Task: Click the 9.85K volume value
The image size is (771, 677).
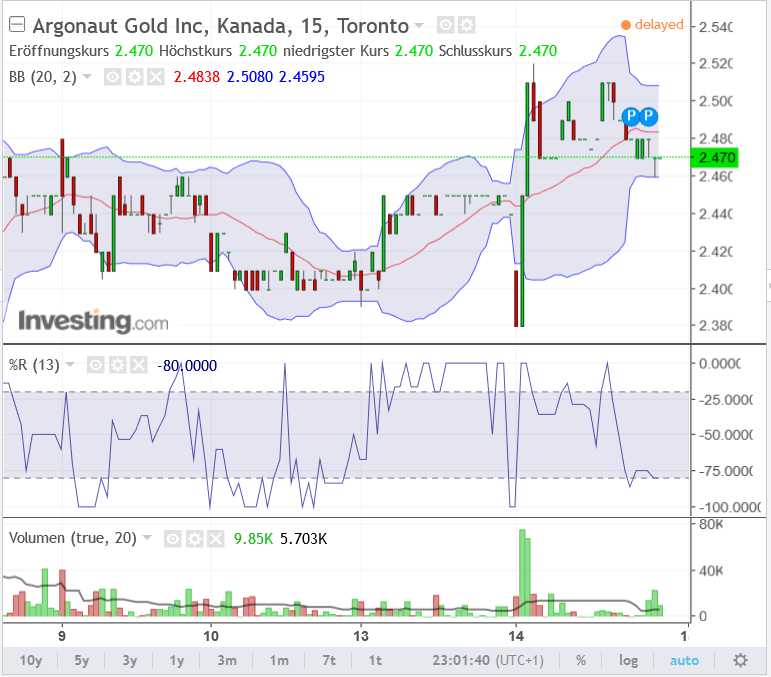Action: (x=253, y=539)
